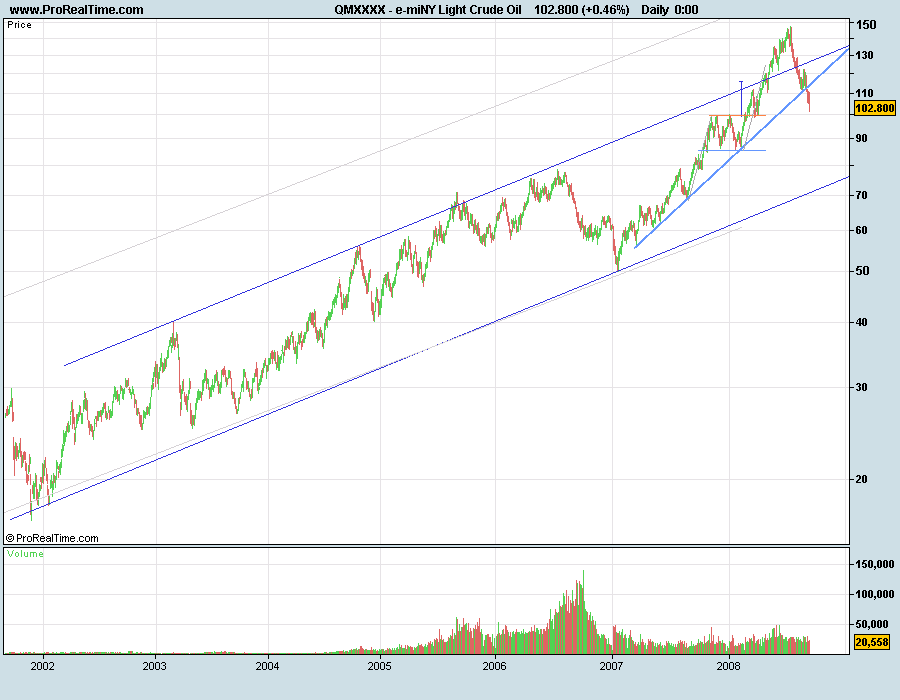This screenshot has height=700, width=900.
Task: Click the Volume panel label
Action: [x=25, y=554]
